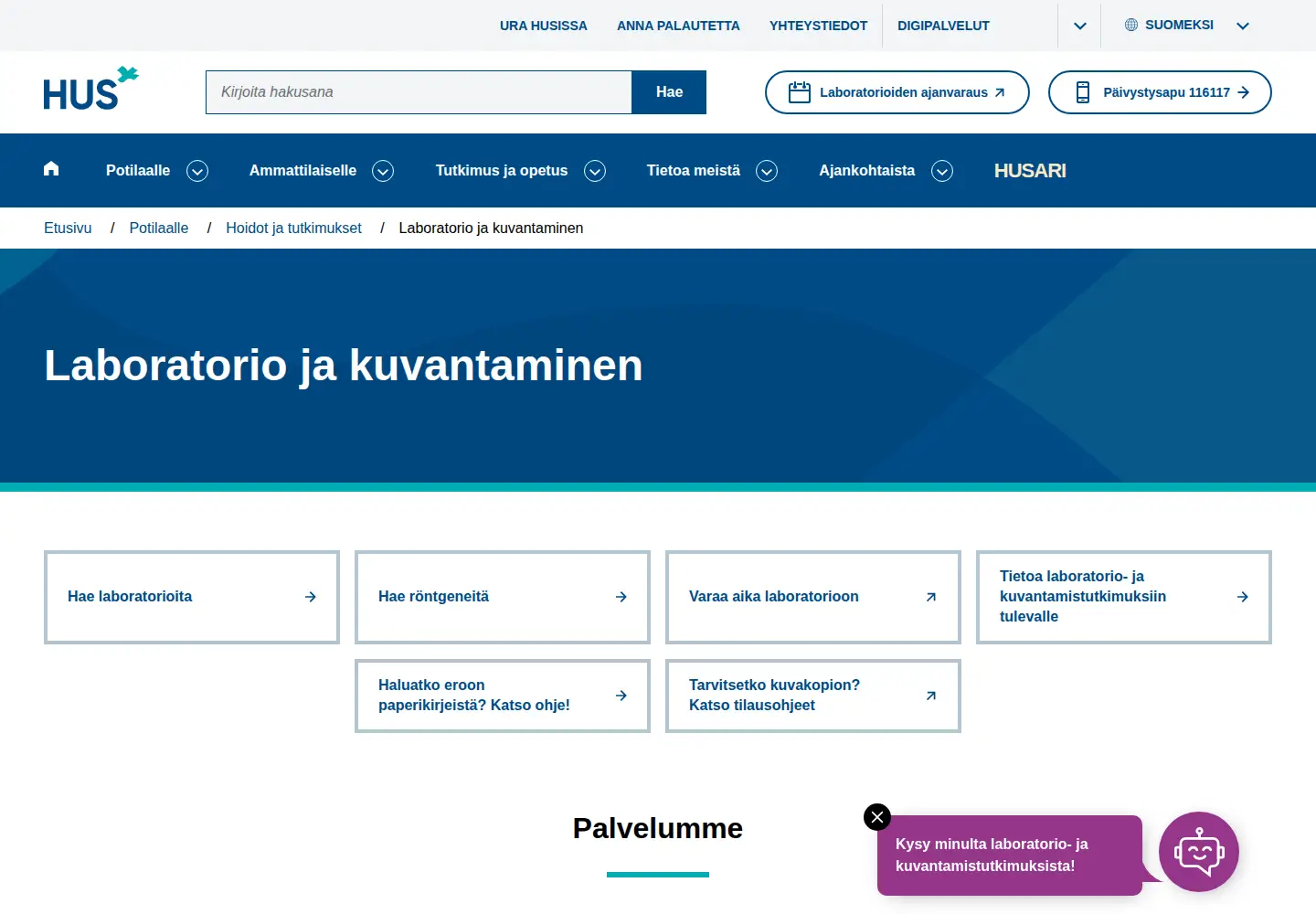This screenshot has height=914, width=1316.
Task: Click external arrow on Tarvitsetko kuvakopion card
Action: click(x=931, y=696)
